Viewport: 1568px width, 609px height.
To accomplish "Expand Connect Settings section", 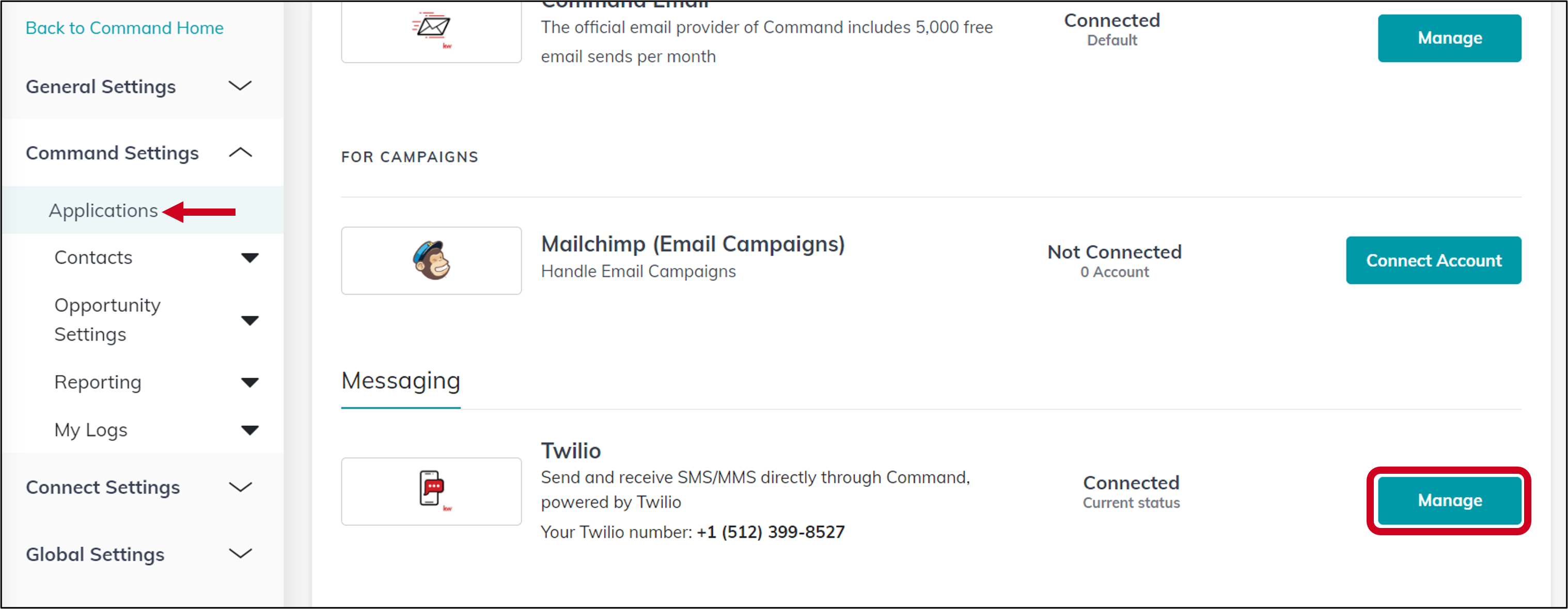I will click(240, 487).
